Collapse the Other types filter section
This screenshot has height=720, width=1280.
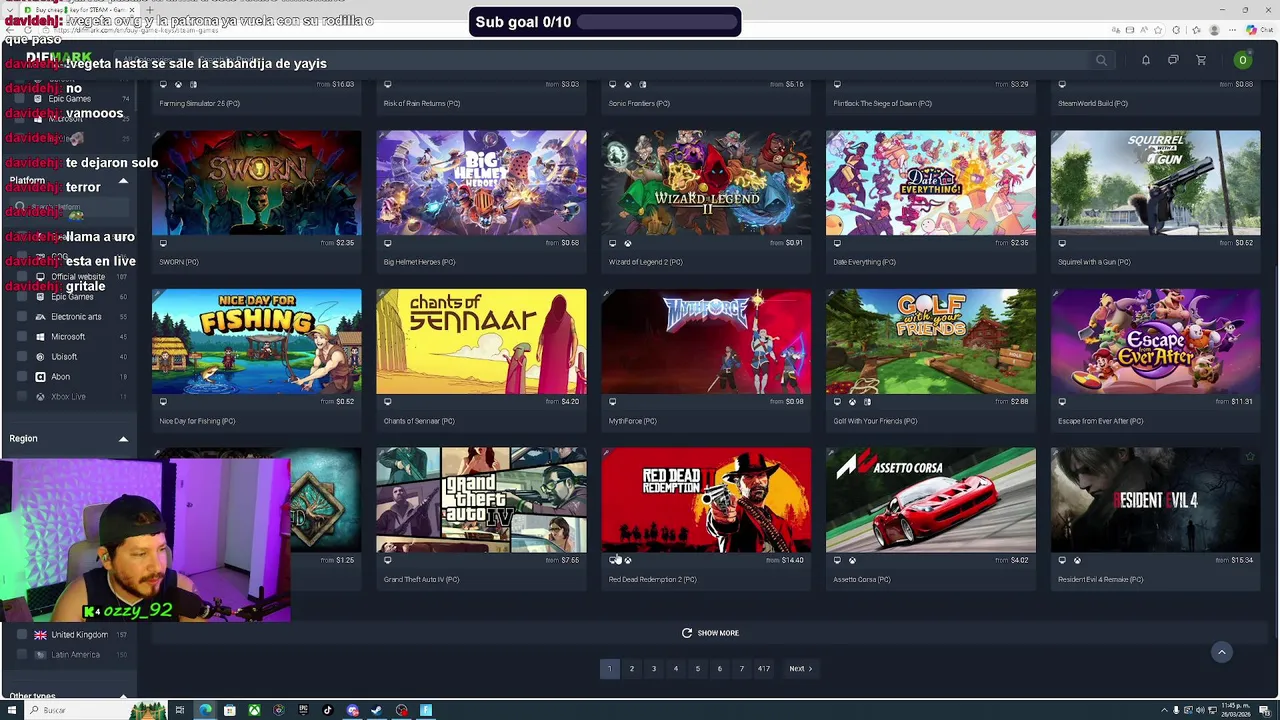point(123,696)
